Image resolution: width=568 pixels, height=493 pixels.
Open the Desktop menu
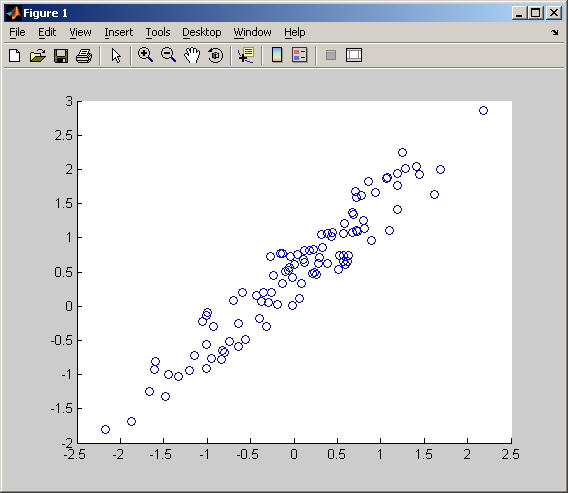202,32
